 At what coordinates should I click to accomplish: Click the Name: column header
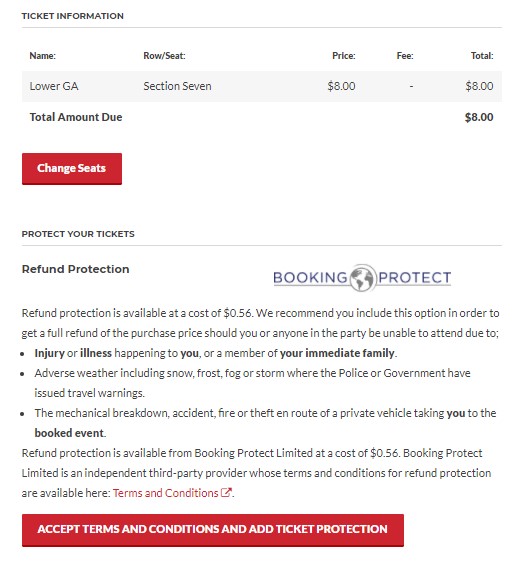[42, 56]
